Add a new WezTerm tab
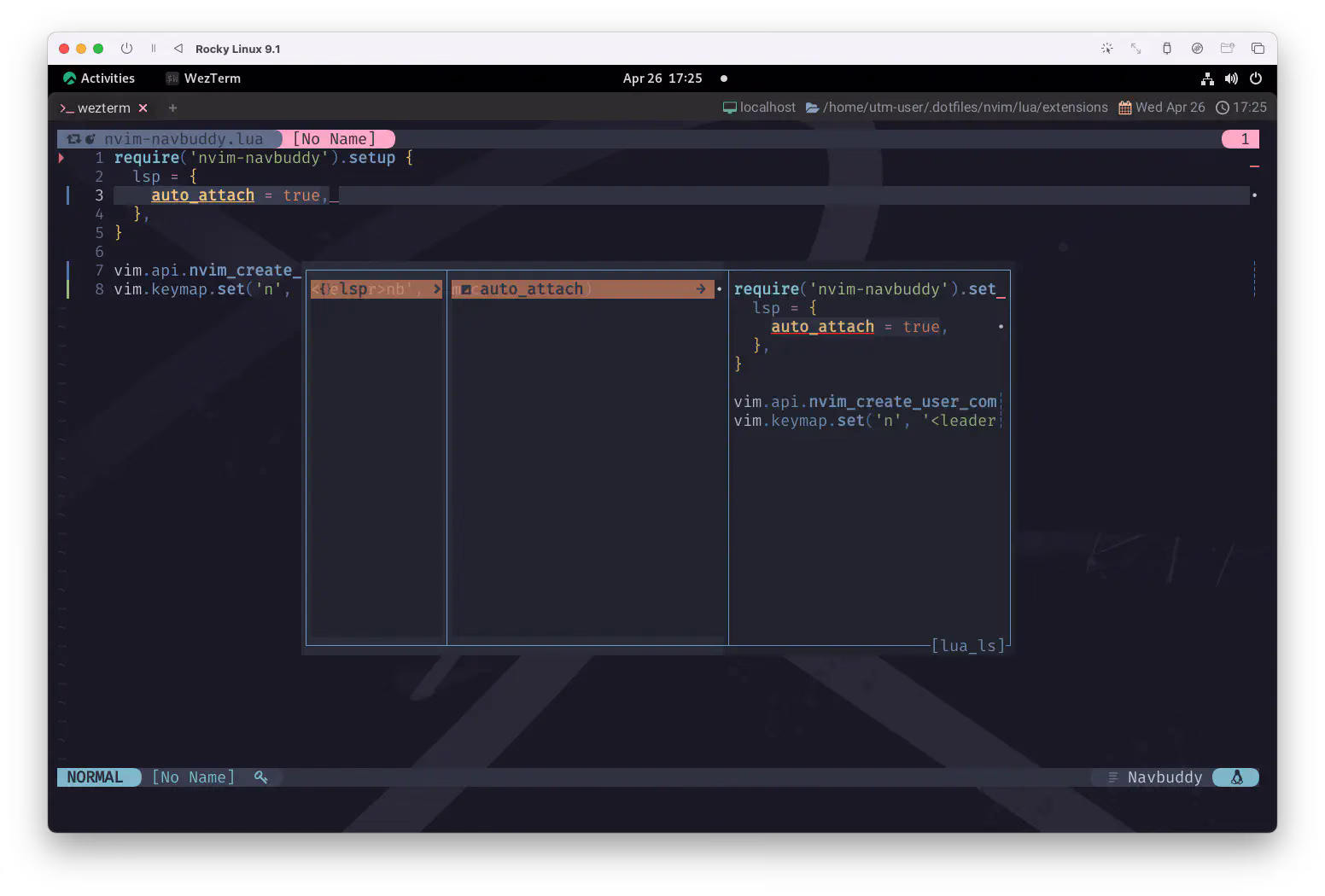 coord(172,108)
